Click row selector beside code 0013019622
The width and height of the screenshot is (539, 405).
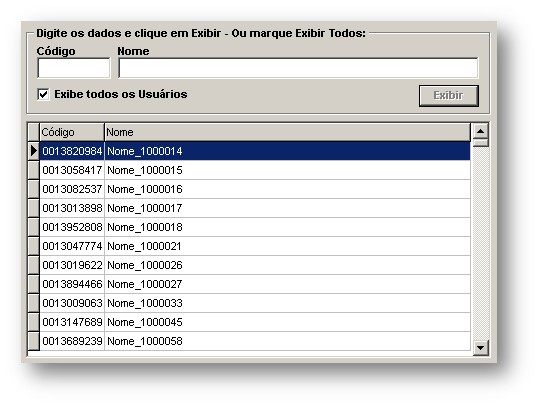coord(33,265)
